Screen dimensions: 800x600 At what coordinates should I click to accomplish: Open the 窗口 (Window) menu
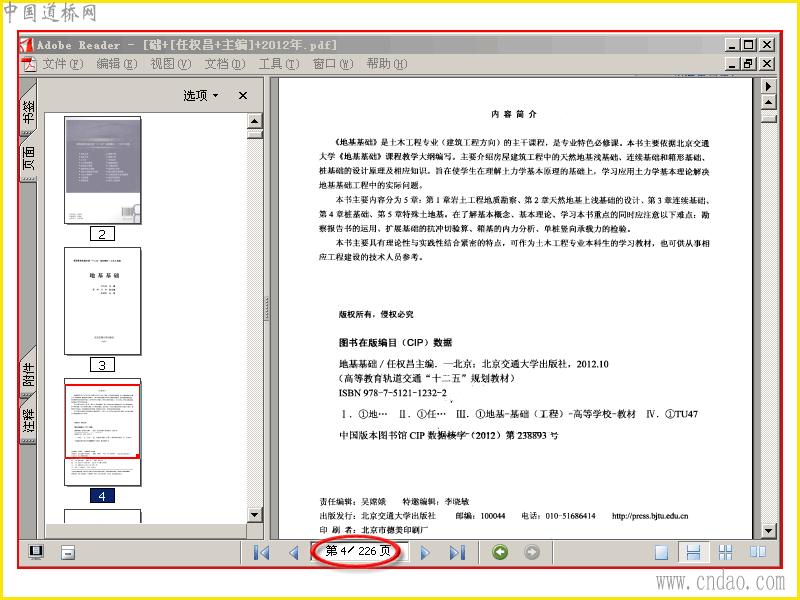333,64
